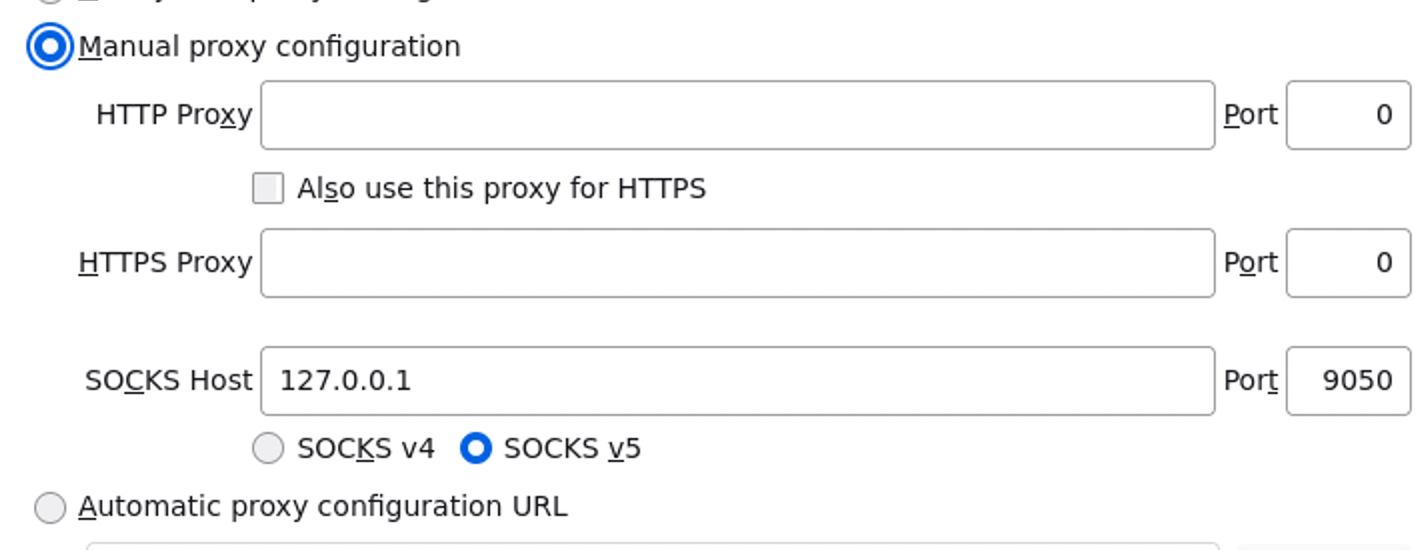Select the Manual proxy configuration radio button
The width and height of the screenshot is (1420, 550).
point(49,47)
